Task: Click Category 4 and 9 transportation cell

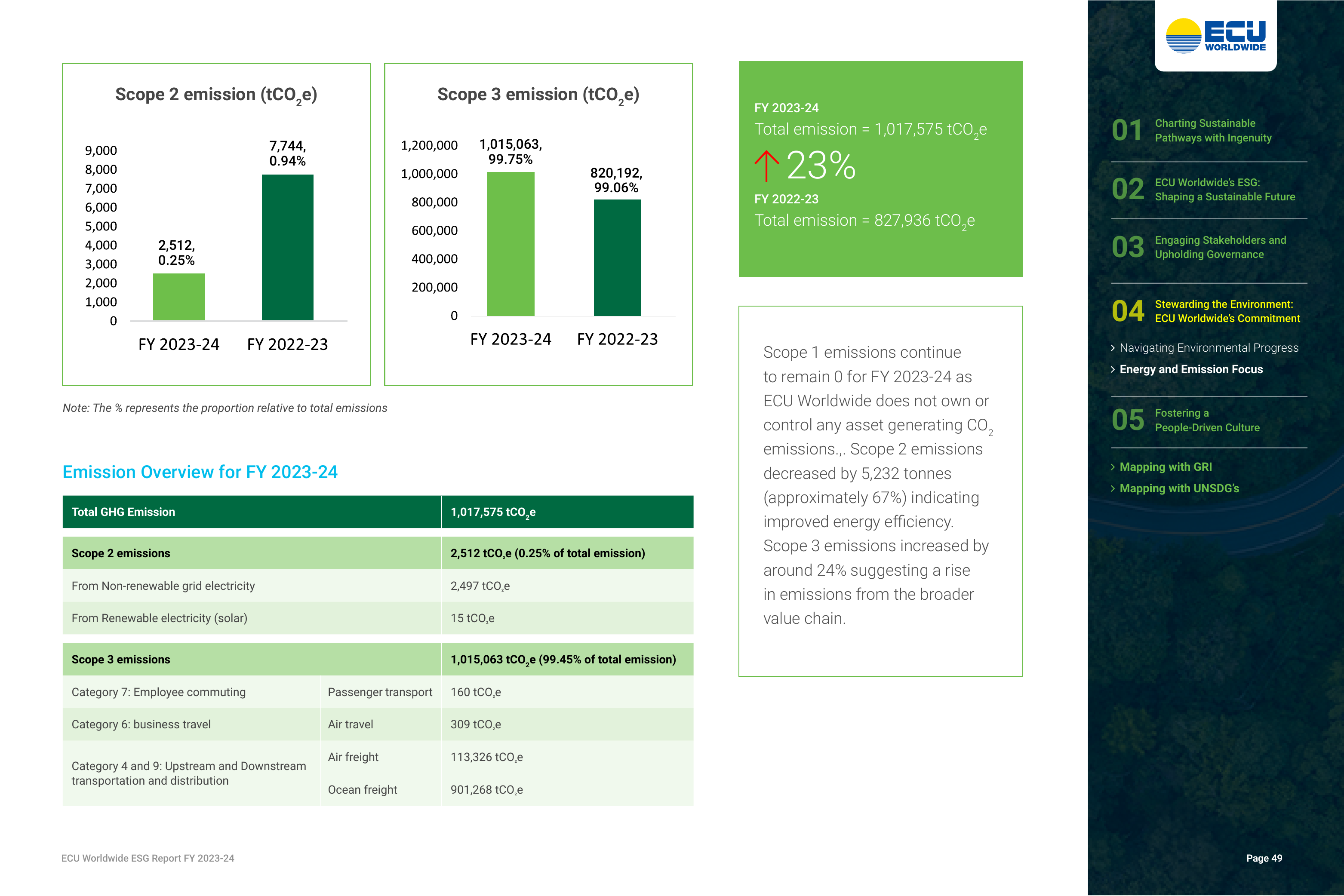Action: coord(191,773)
